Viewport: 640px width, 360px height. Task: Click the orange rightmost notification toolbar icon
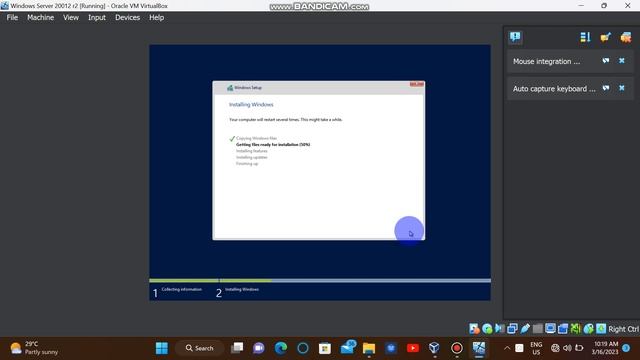coord(626,37)
